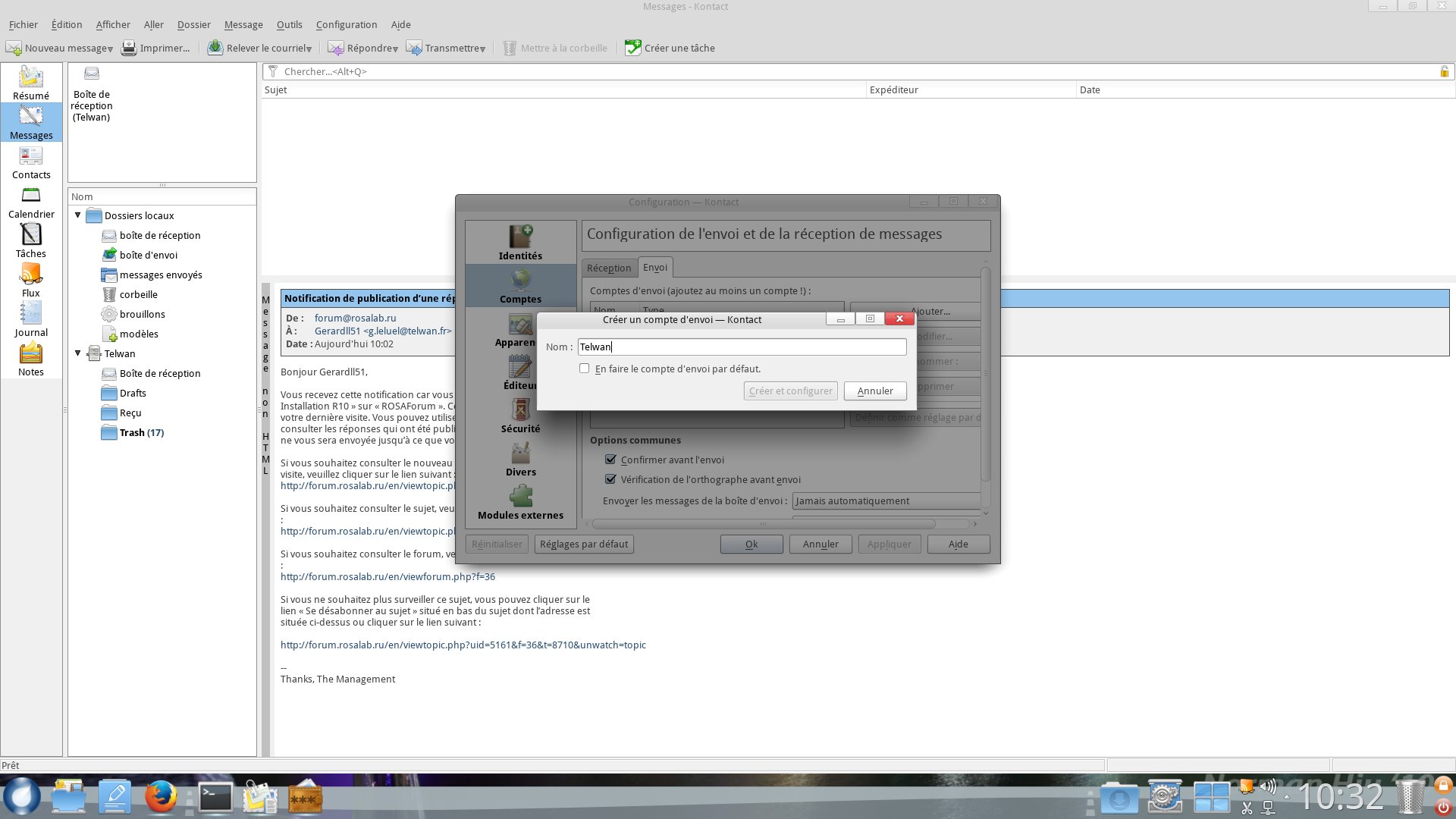Click the Nom text field

(741, 347)
